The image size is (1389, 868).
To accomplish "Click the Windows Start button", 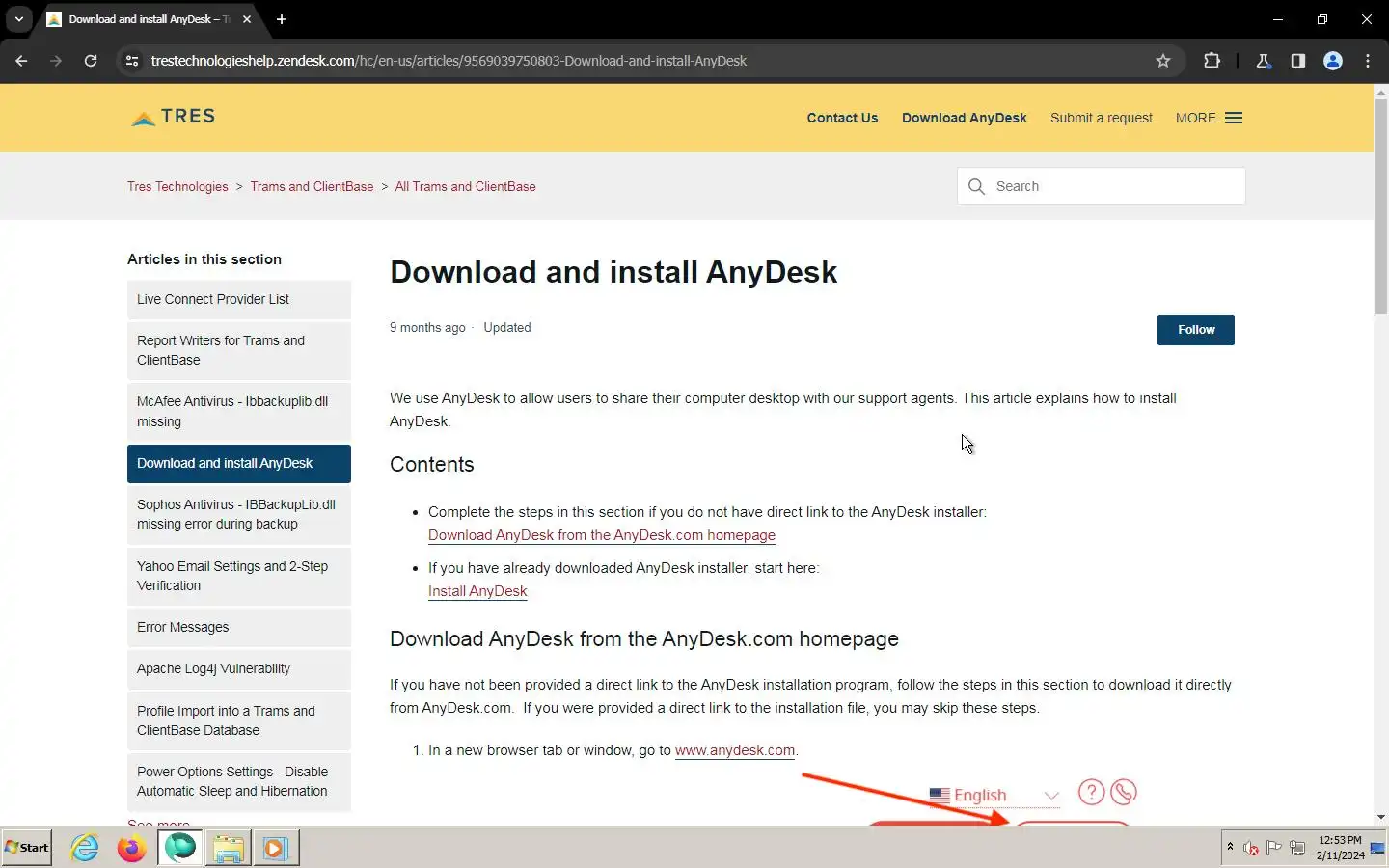I will pyautogui.click(x=26, y=848).
